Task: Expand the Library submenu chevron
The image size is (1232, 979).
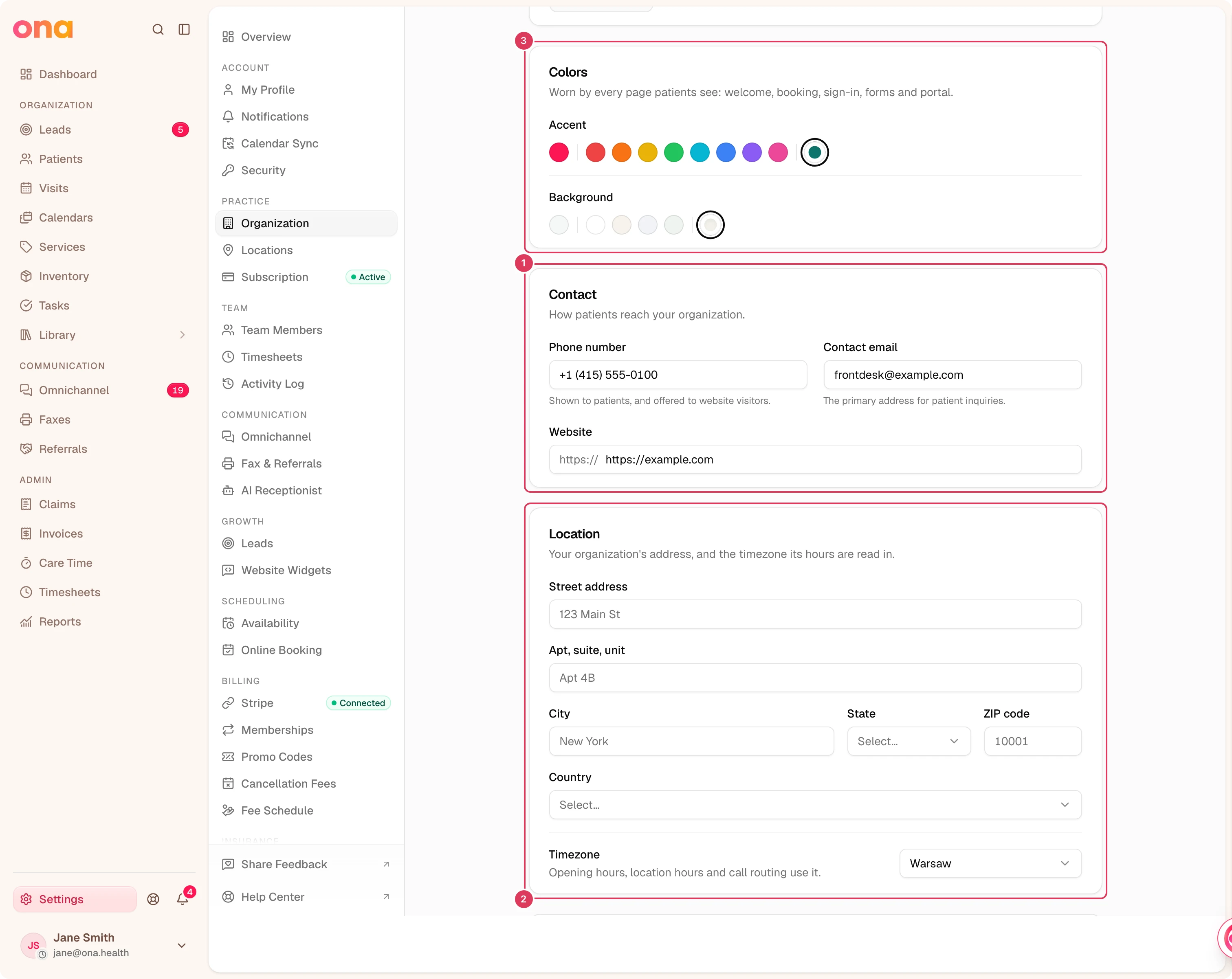Action: [x=182, y=335]
